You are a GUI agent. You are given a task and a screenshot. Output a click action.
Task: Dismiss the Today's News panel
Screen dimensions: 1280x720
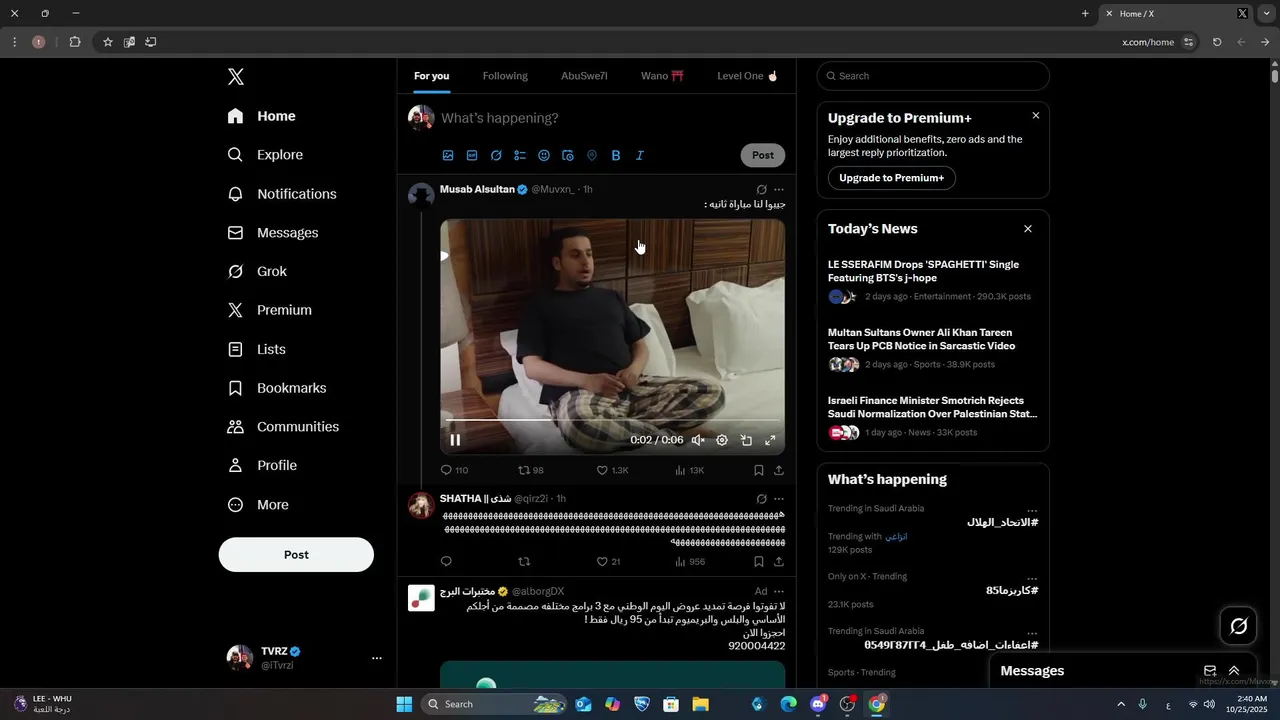click(1028, 229)
